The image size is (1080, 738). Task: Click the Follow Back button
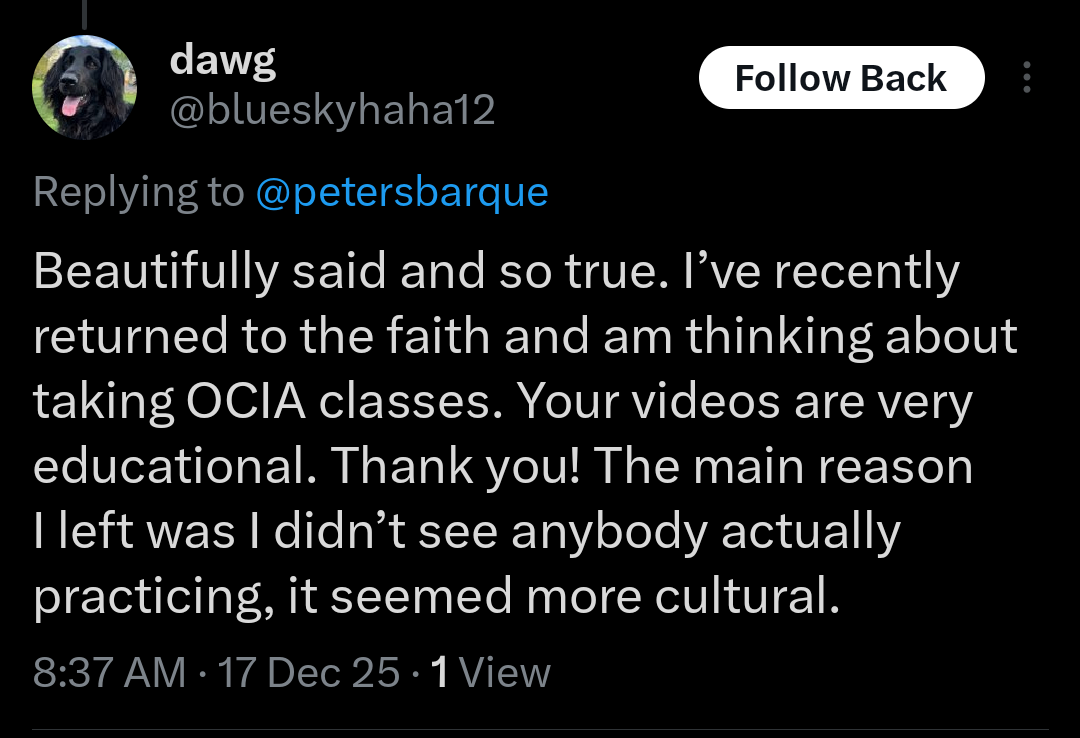(x=840, y=78)
